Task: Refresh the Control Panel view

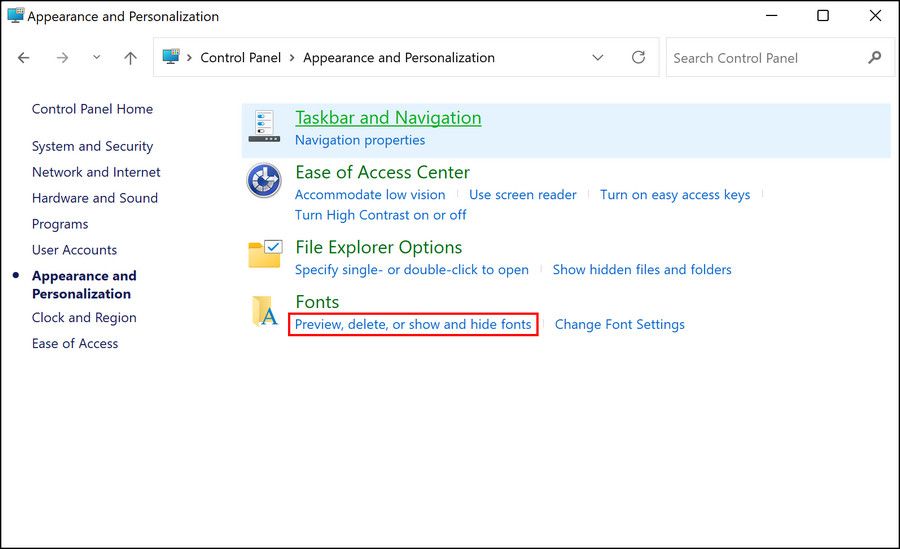Action: click(x=638, y=57)
